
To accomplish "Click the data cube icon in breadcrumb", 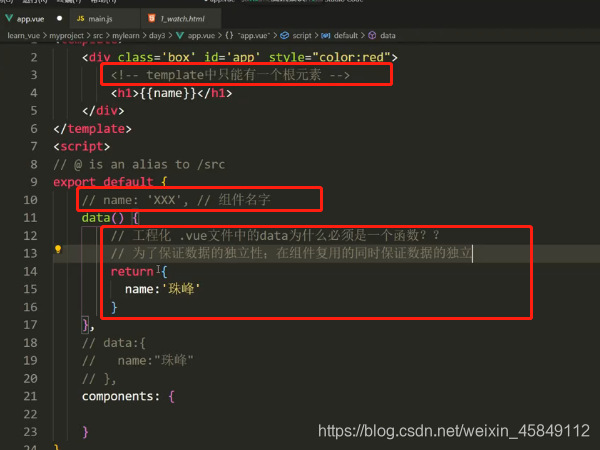I will click(372, 36).
